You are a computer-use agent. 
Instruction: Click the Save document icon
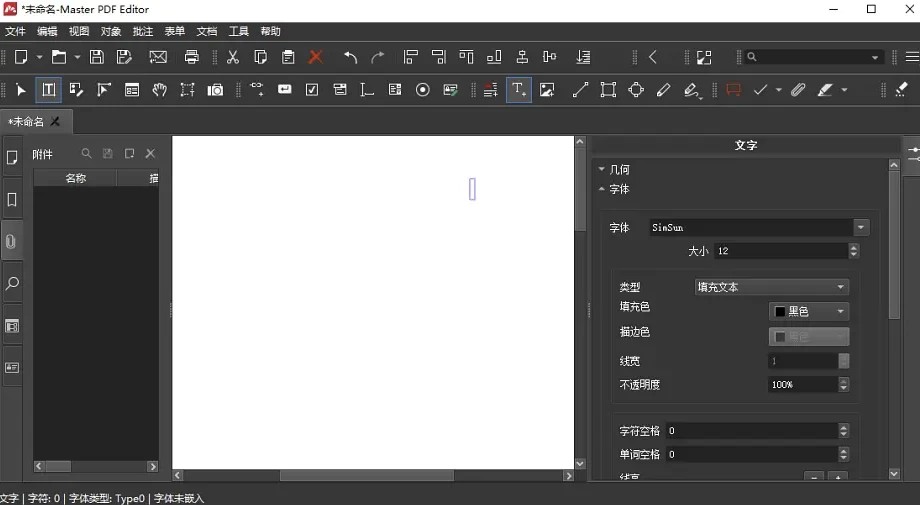[x=96, y=57]
